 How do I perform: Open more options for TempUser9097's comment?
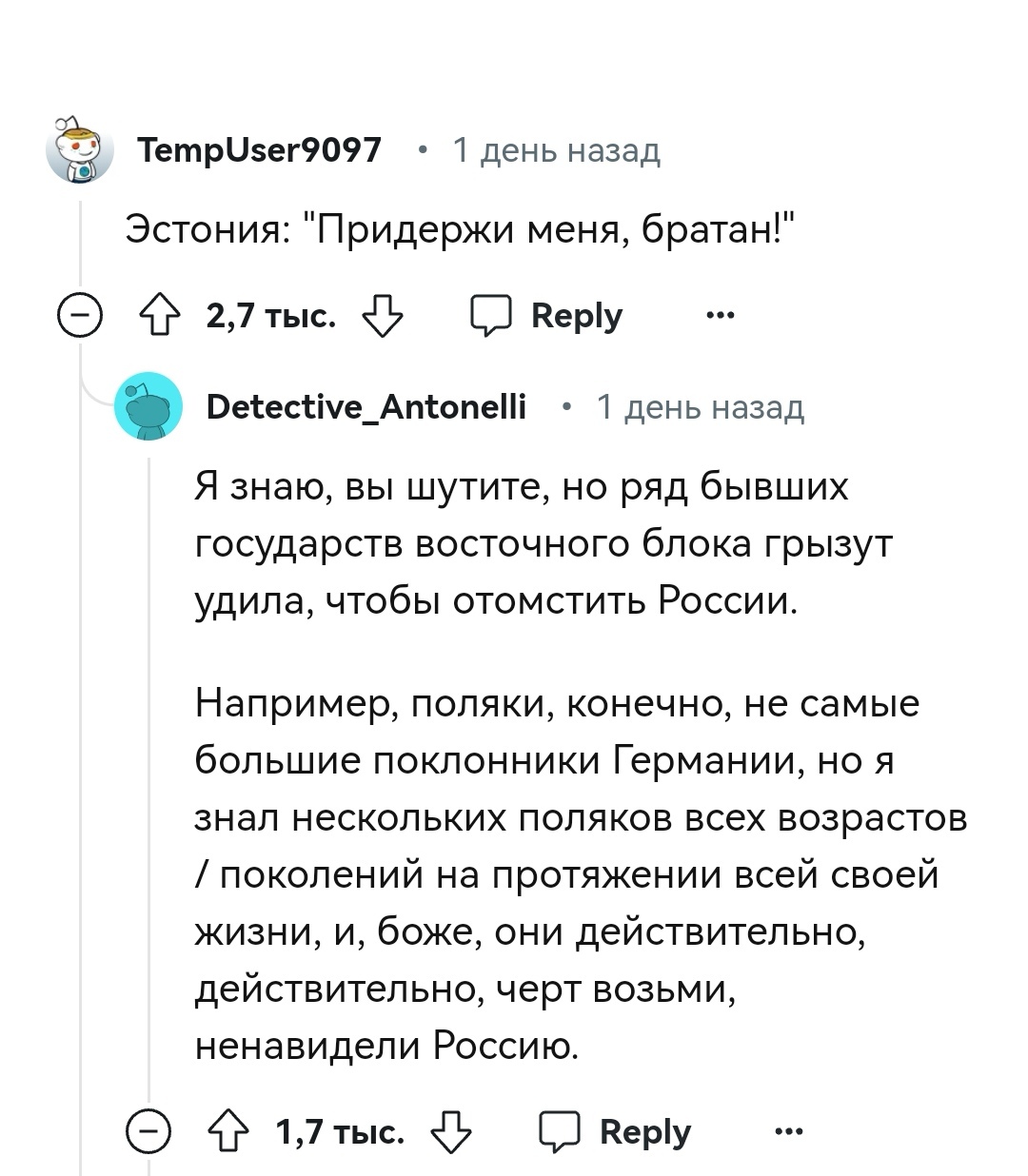pos(720,316)
